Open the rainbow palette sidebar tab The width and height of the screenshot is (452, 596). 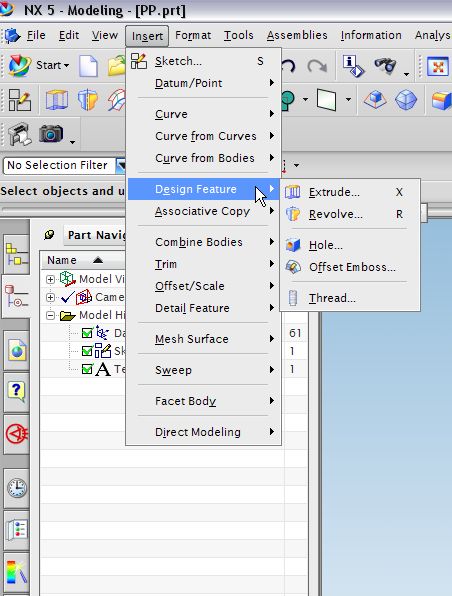17,572
